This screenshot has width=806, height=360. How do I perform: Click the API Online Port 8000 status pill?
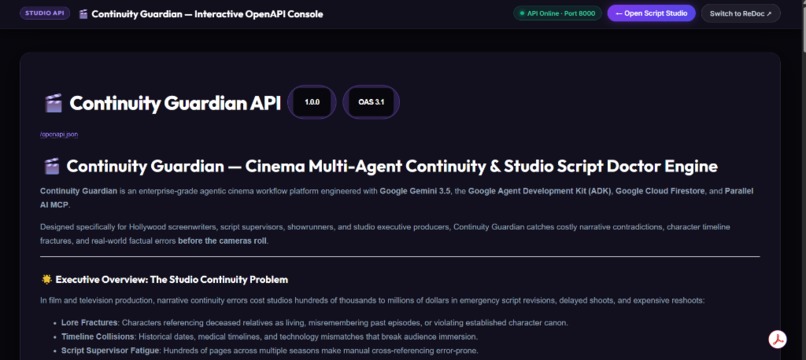pos(557,13)
